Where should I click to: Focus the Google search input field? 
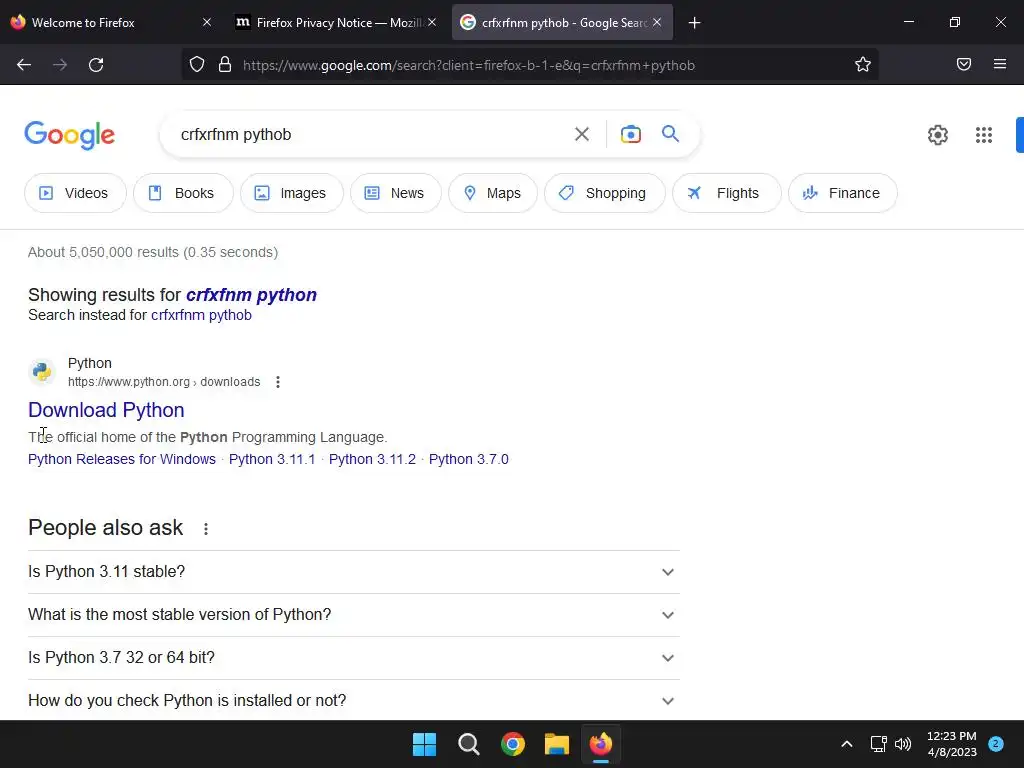coord(369,135)
